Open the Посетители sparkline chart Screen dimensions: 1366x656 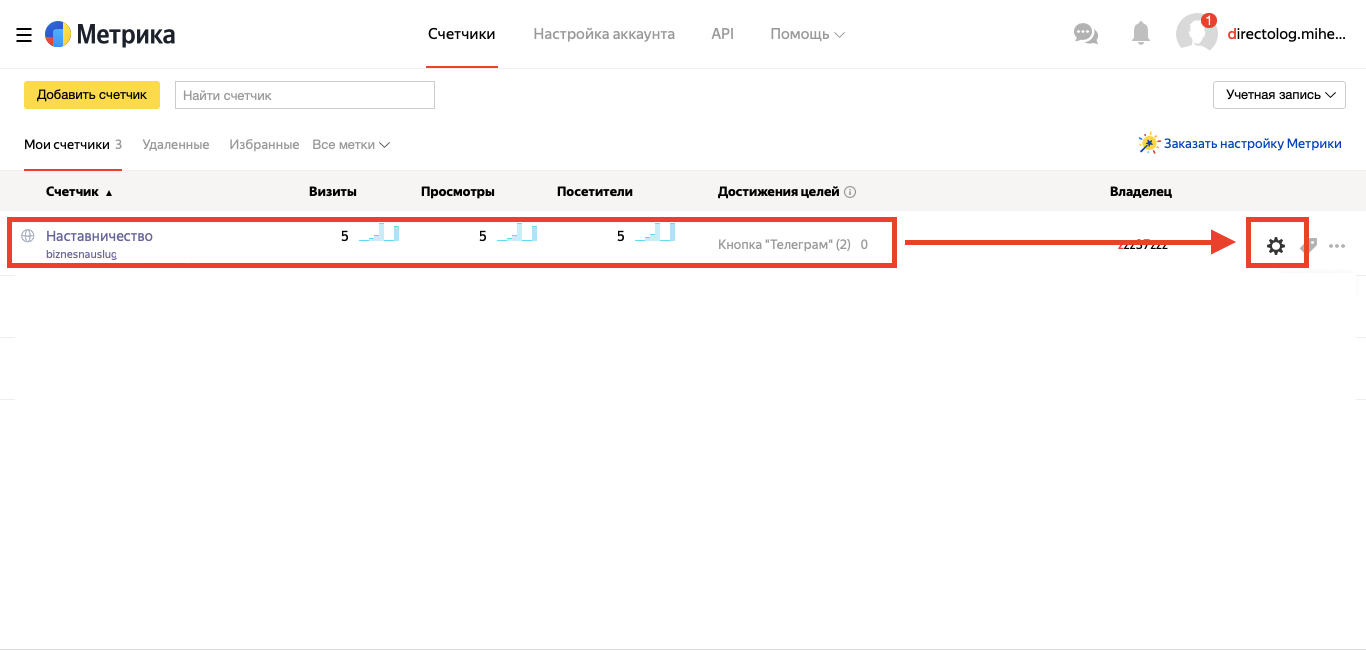pyautogui.click(x=655, y=234)
